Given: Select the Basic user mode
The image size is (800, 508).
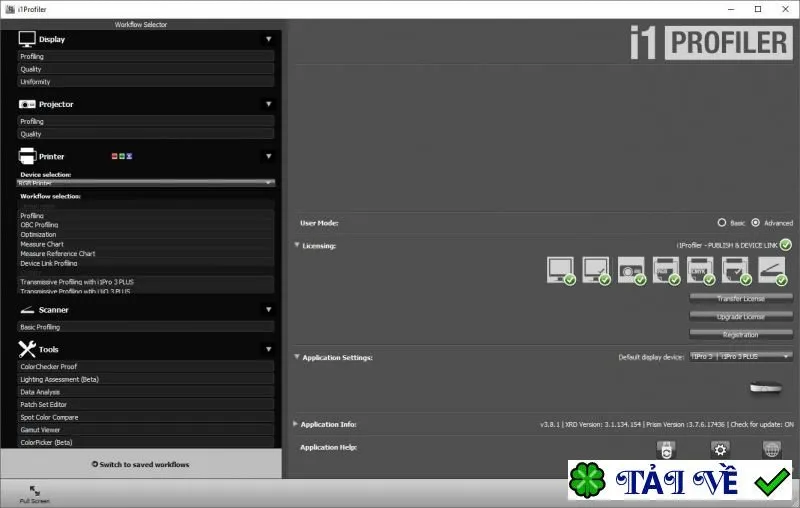Looking at the screenshot, I should click(721, 223).
